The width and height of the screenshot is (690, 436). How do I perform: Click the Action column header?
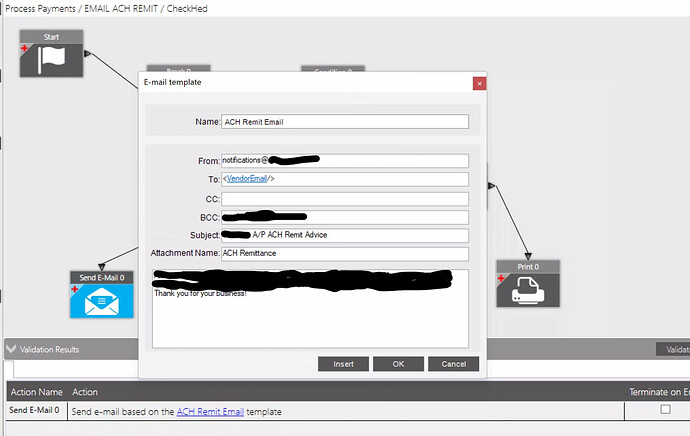(x=85, y=392)
